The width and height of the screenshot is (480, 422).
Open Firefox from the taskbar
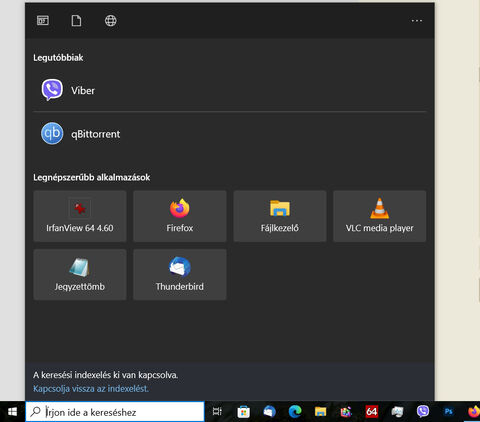point(474,412)
